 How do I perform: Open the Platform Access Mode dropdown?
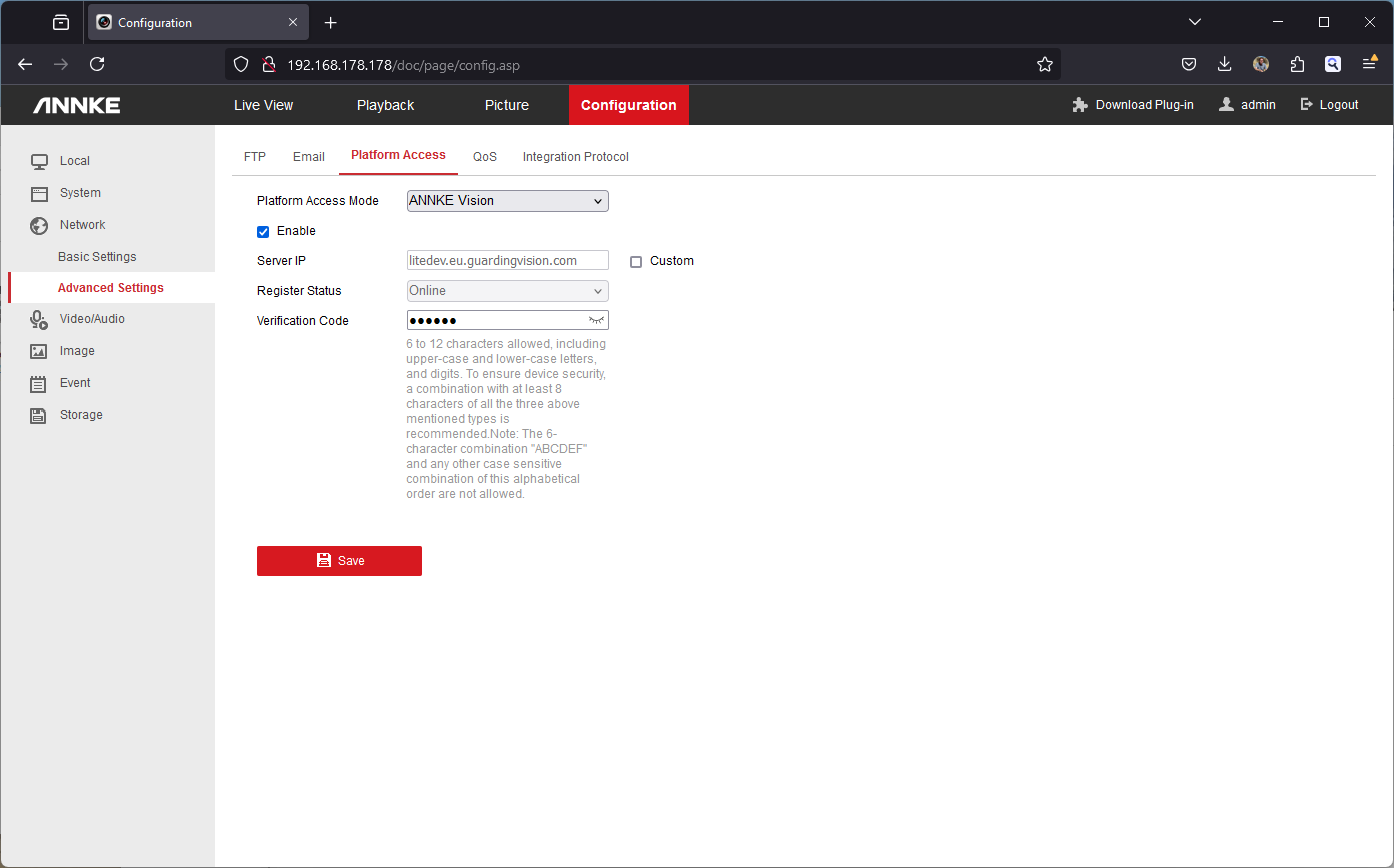coord(507,201)
